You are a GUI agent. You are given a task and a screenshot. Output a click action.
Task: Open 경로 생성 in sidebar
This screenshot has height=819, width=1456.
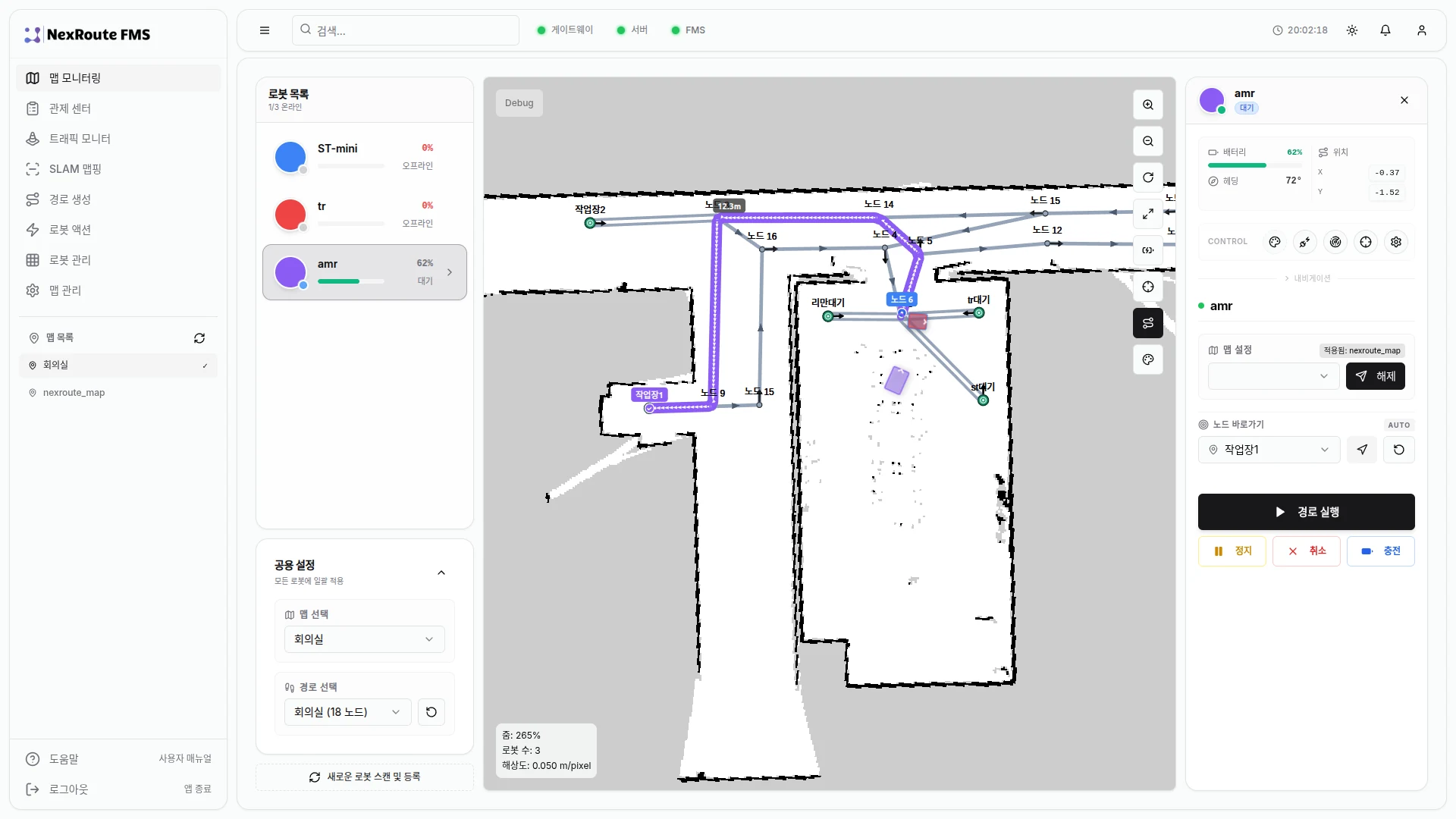point(118,199)
